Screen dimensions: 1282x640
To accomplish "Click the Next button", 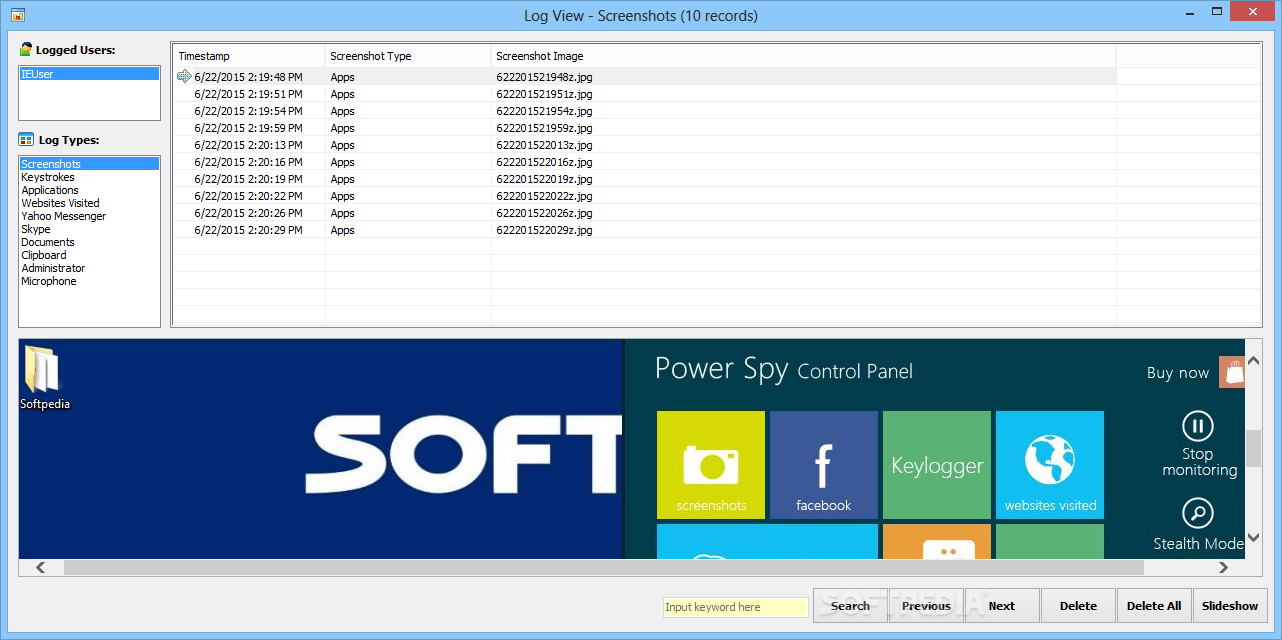I will 1002,606.
